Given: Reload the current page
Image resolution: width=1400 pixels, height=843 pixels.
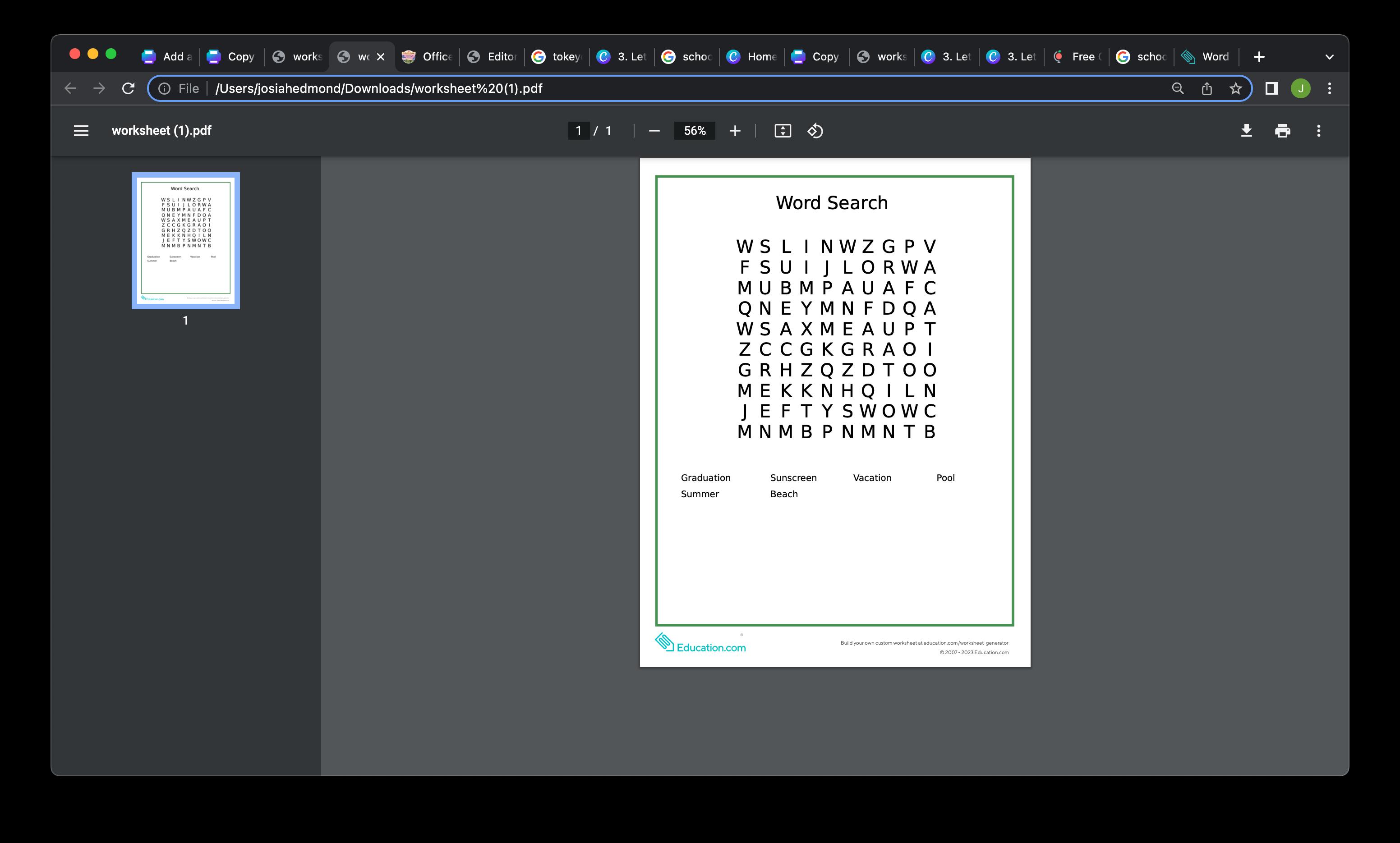Looking at the screenshot, I should pyautogui.click(x=129, y=88).
